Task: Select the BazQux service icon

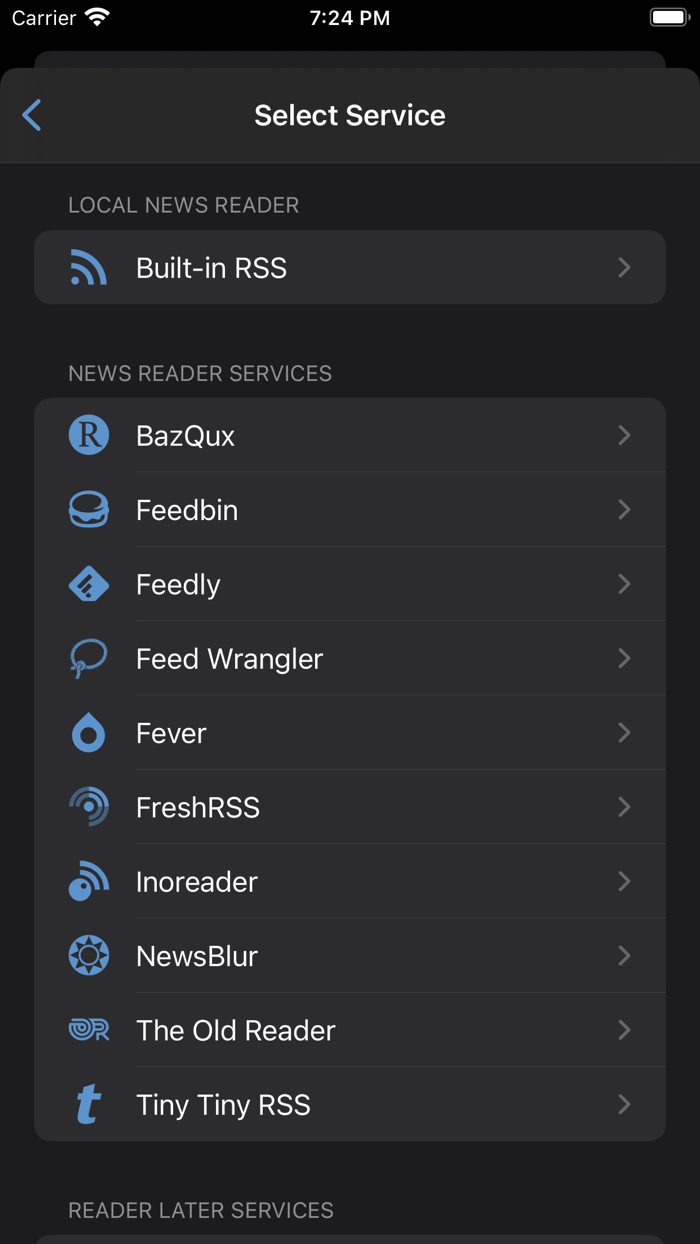Action: point(89,435)
